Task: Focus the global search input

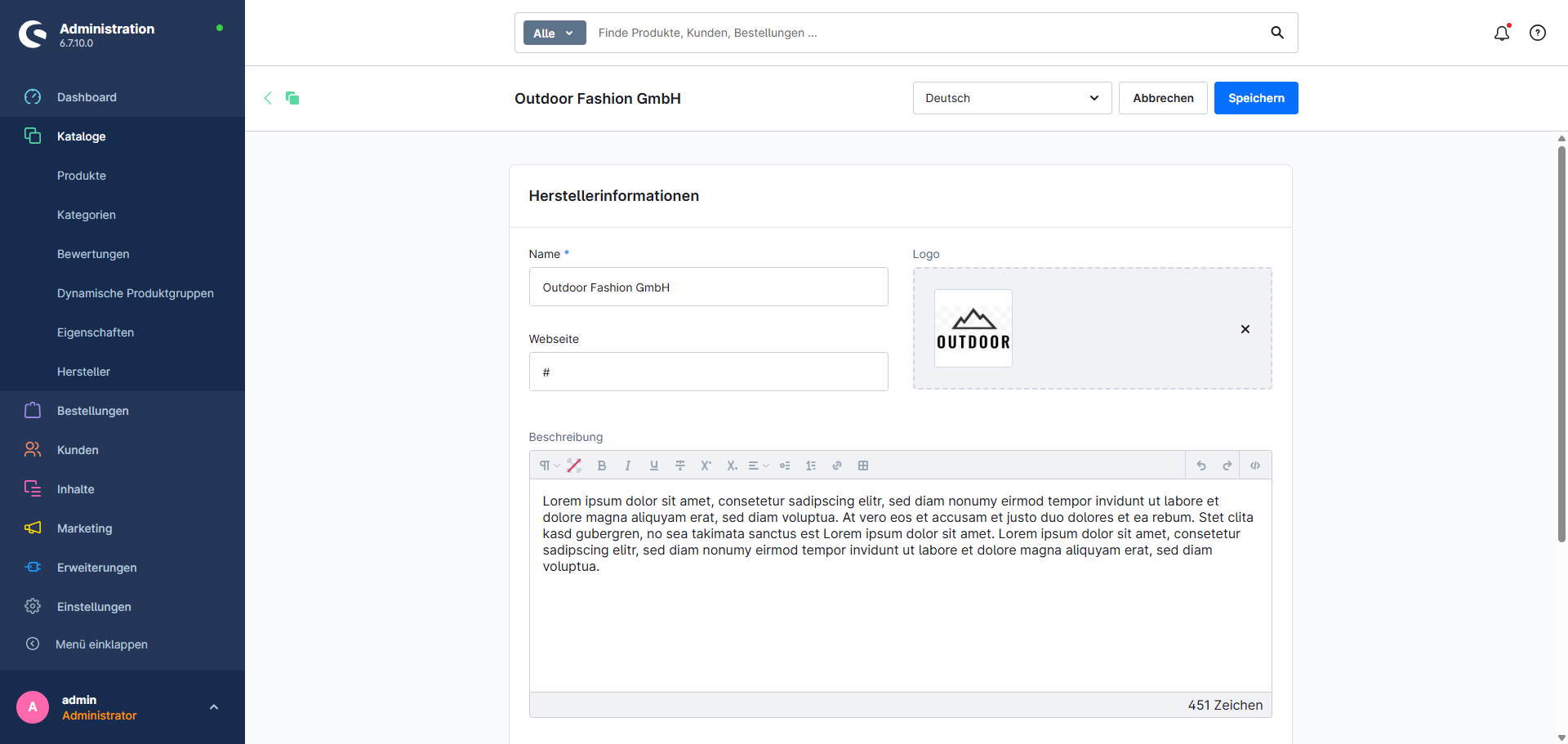Action: 927,33
